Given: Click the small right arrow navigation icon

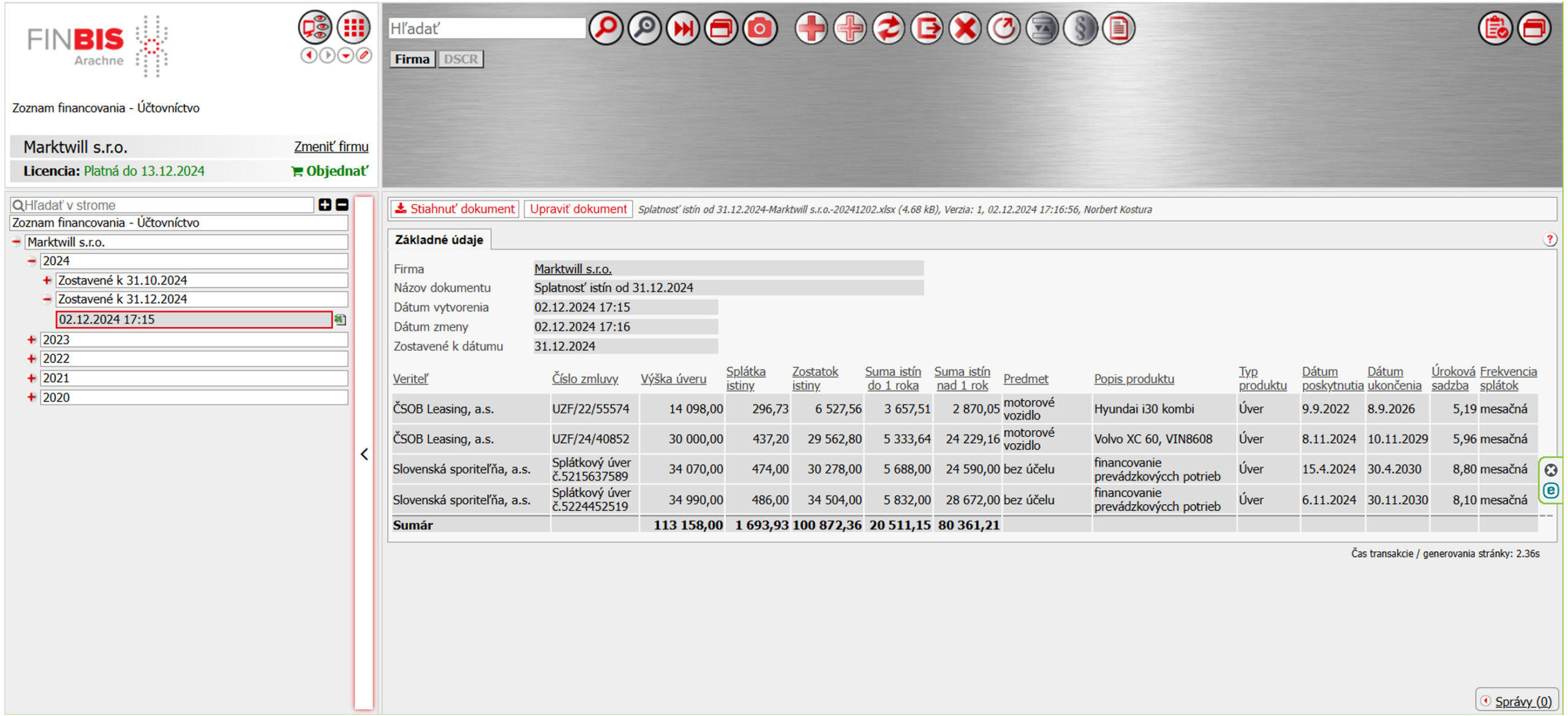Looking at the screenshot, I should click(x=327, y=56).
